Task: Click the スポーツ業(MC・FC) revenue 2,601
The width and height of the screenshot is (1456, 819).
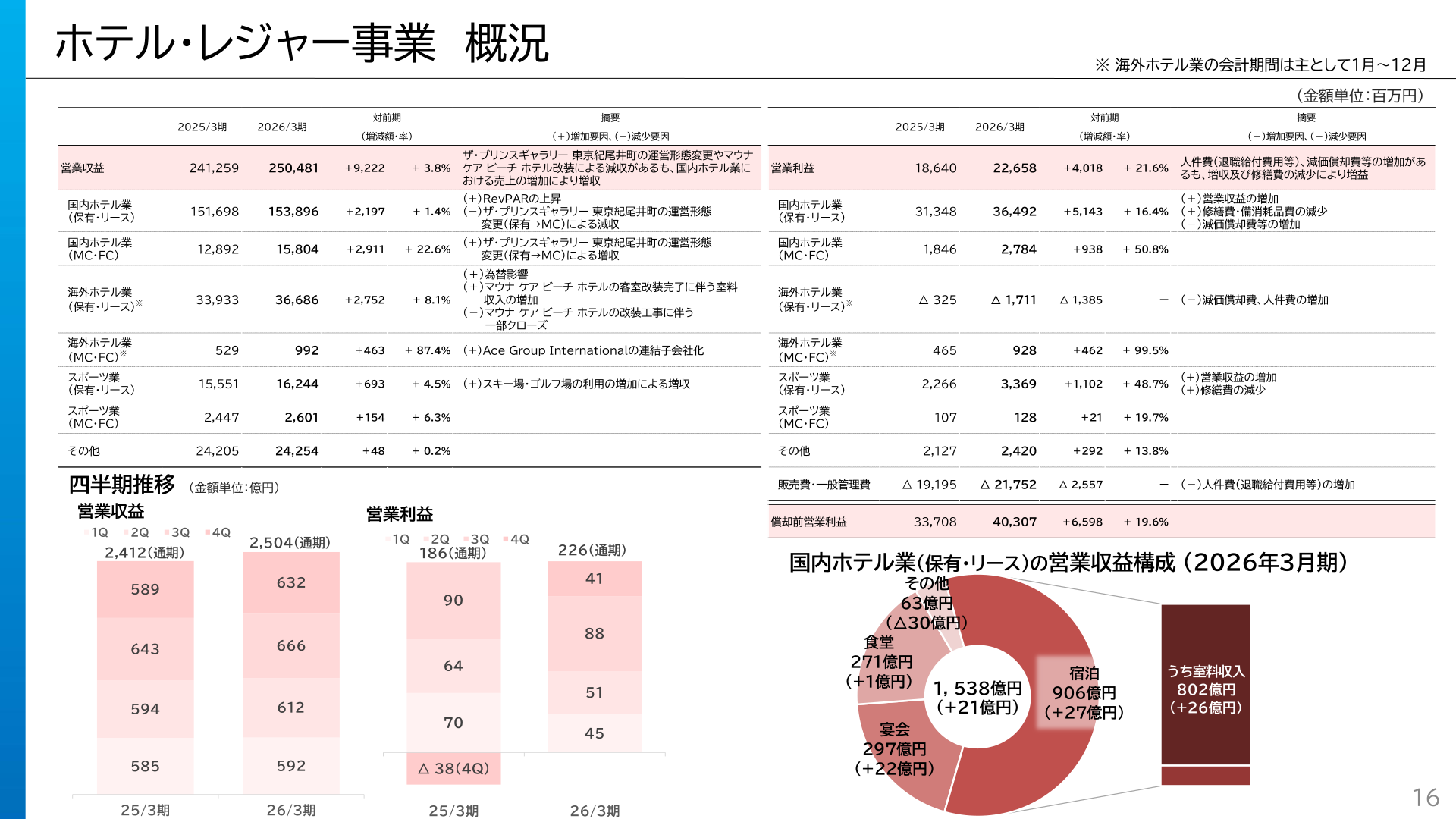Action: (301, 417)
